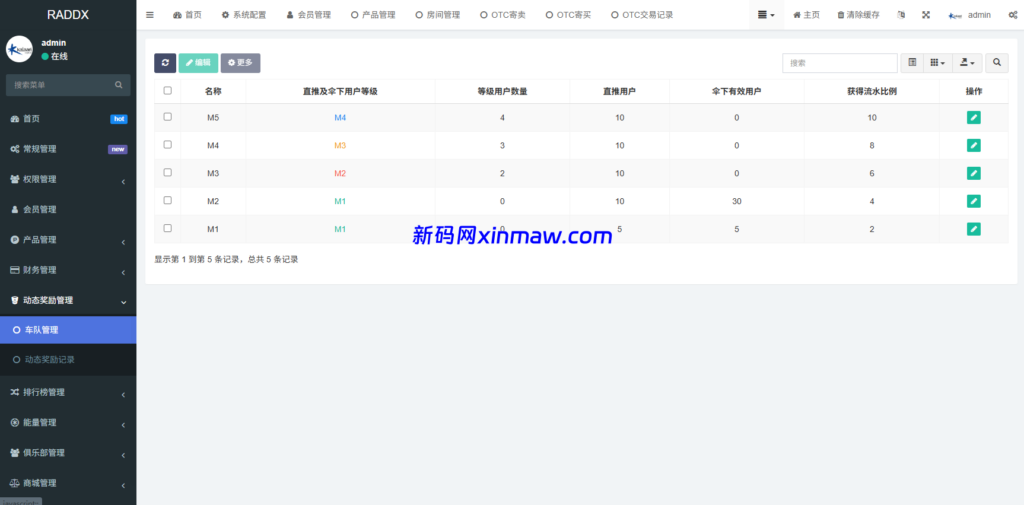Click the 更多 more button
This screenshot has width=1024, height=505.
[x=240, y=63]
